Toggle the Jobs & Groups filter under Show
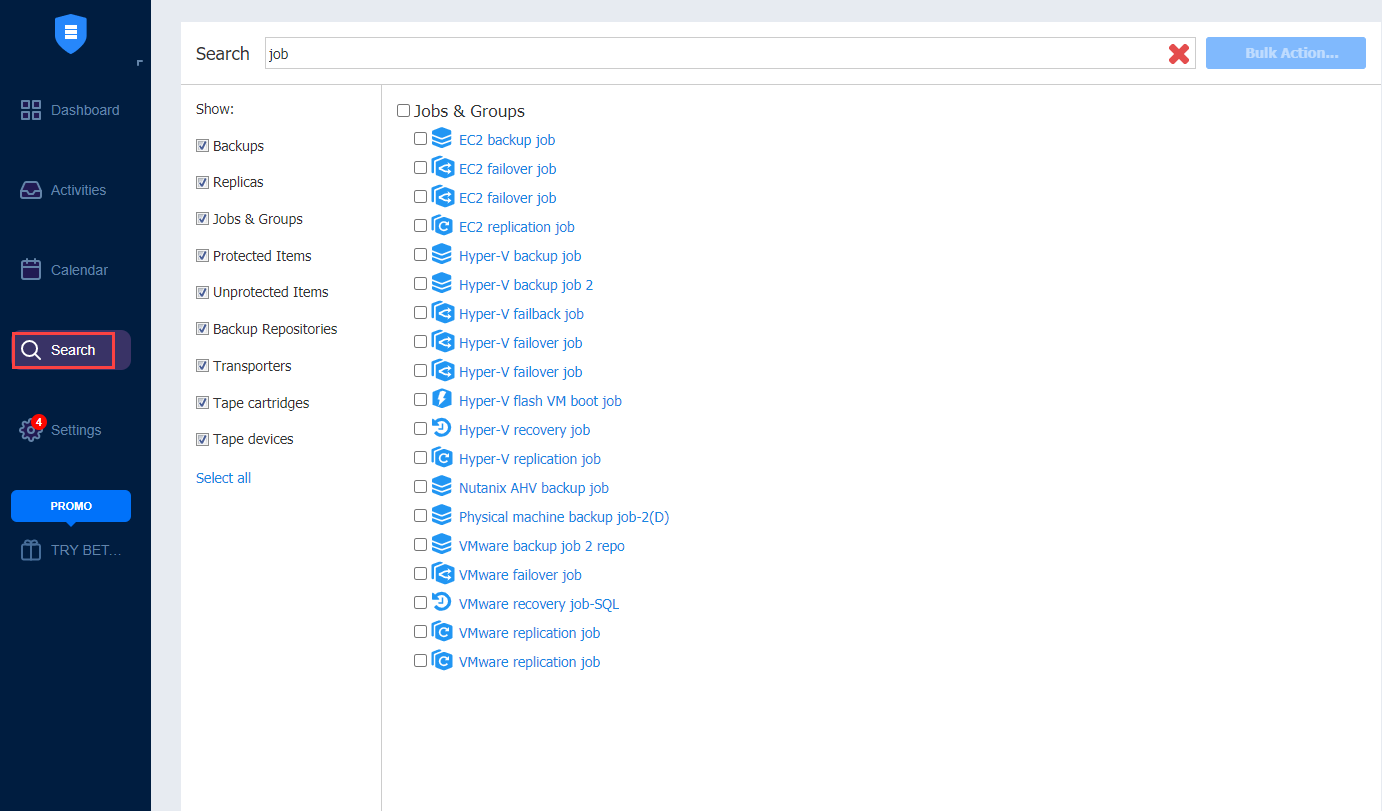This screenshot has height=811, width=1382. pos(203,219)
